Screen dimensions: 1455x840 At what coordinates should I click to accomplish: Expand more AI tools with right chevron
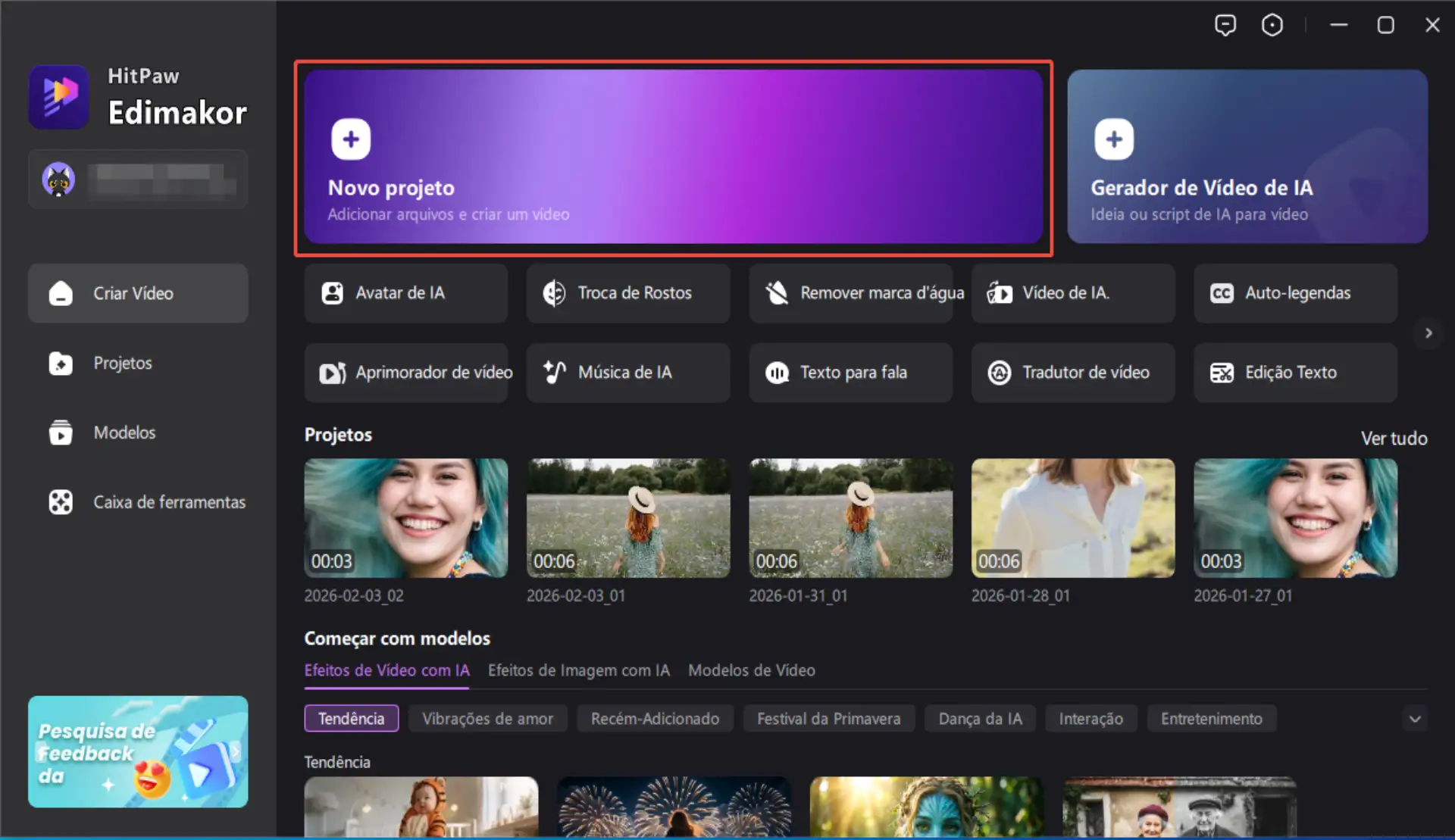(1428, 333)
